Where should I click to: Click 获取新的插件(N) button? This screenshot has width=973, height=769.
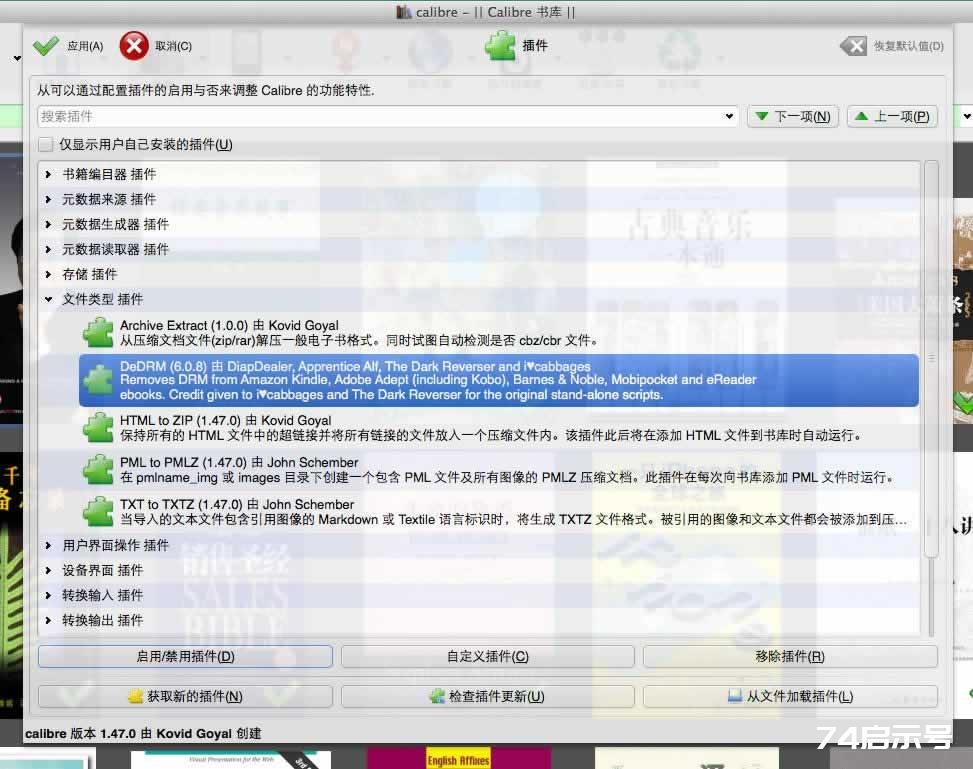185,696
